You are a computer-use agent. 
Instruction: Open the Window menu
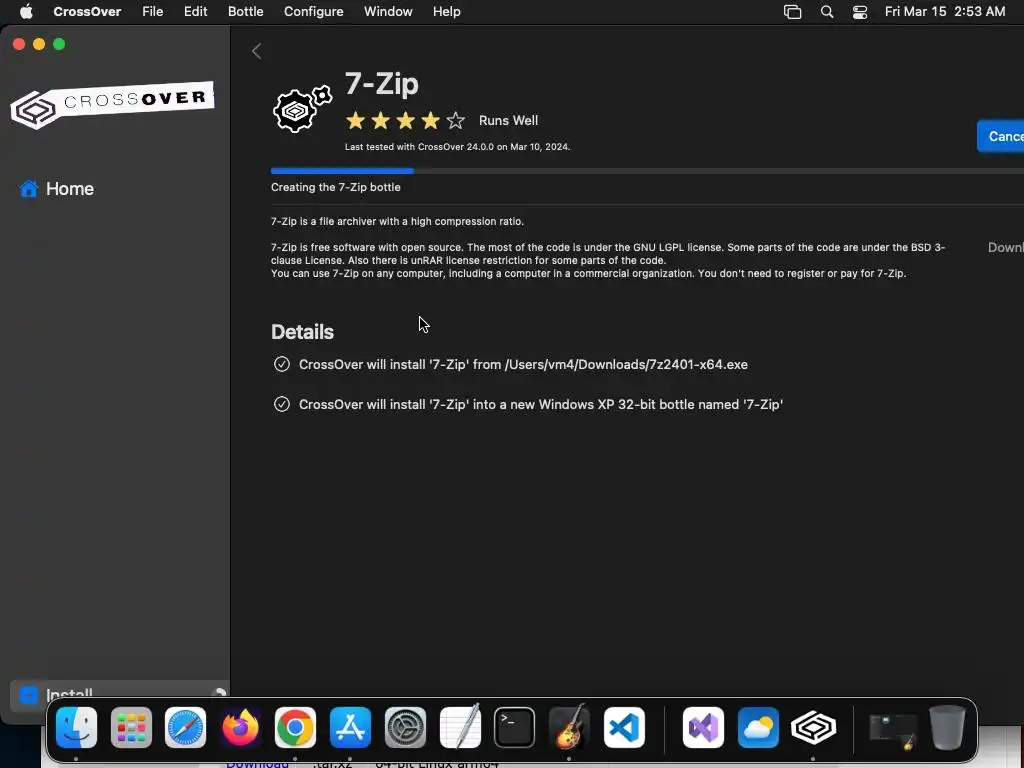388,12
